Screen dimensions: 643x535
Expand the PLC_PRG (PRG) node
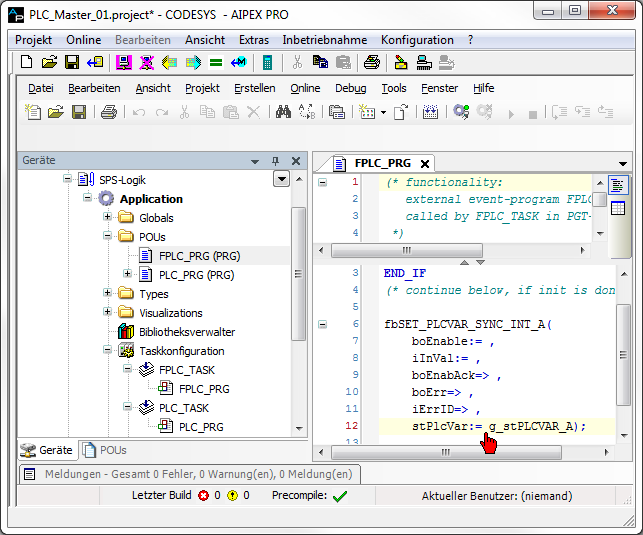127,273
